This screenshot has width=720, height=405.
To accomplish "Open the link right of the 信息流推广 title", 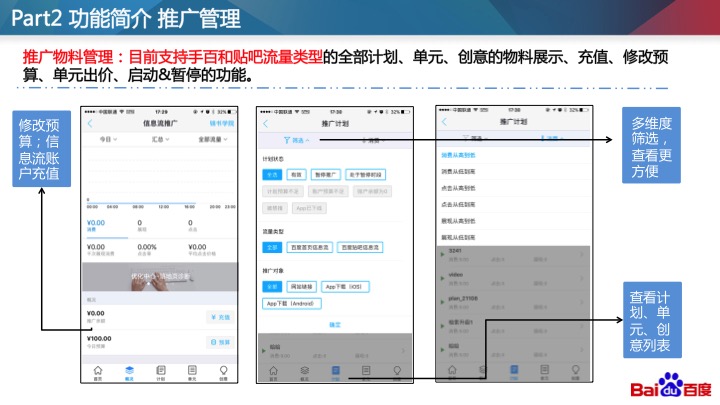I will pyautogui.click(x=222, y=124).
